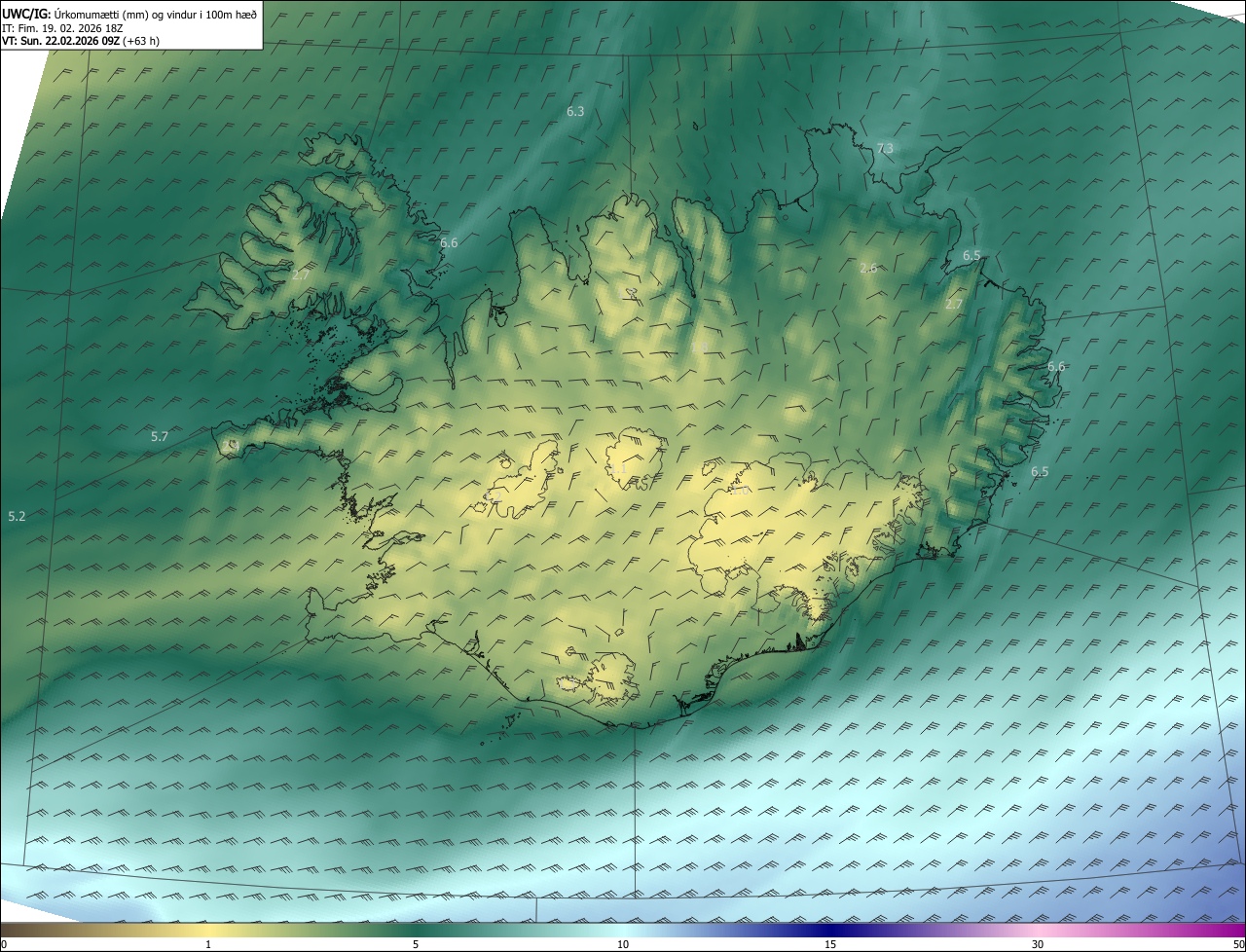This screenshot has width=1246, height=952.
Task: Click color scale tick label 30
Action: pos(1038,944)
